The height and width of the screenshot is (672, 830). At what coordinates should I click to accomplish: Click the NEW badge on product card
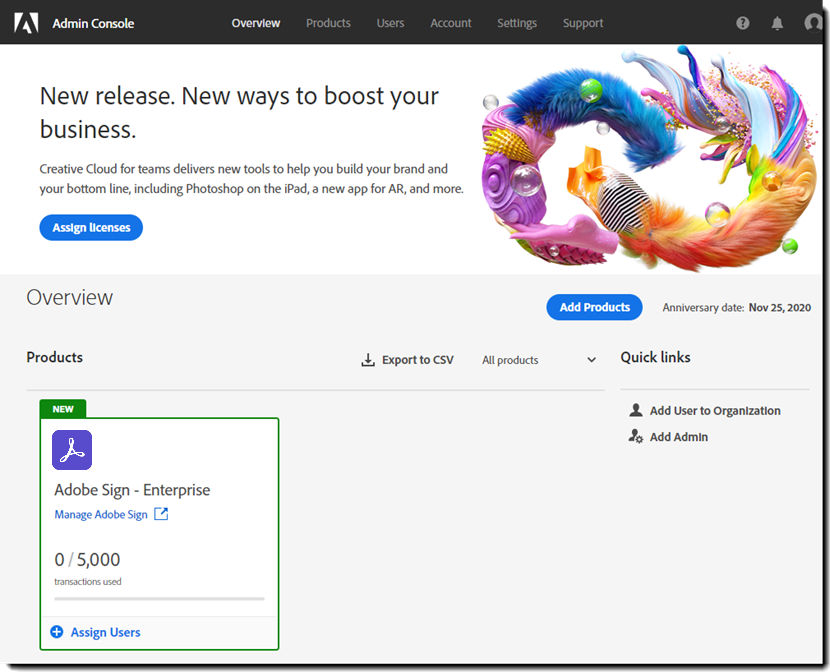click(63, 409)
